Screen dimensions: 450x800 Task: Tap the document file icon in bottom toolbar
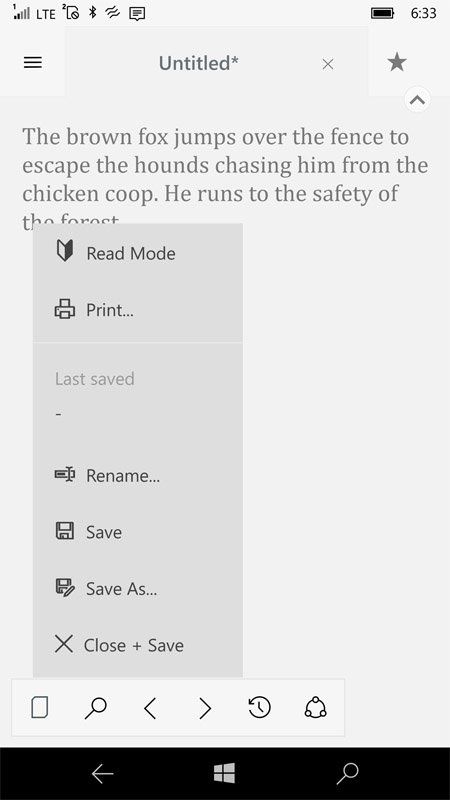click(x=40, y=708)
